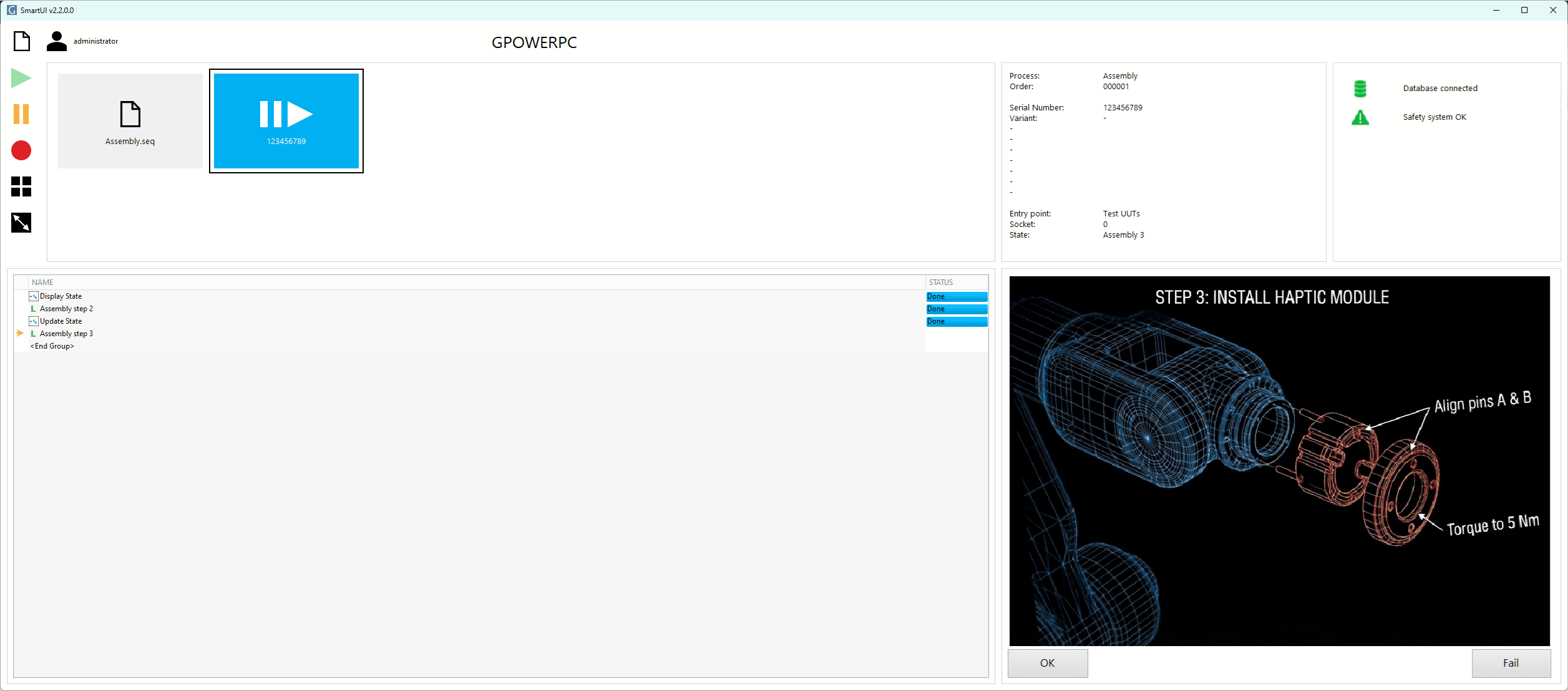This screenshot has width=1568, height=691.
Task: Select the blue 123456789 execution tile
Action: point(286,121)
